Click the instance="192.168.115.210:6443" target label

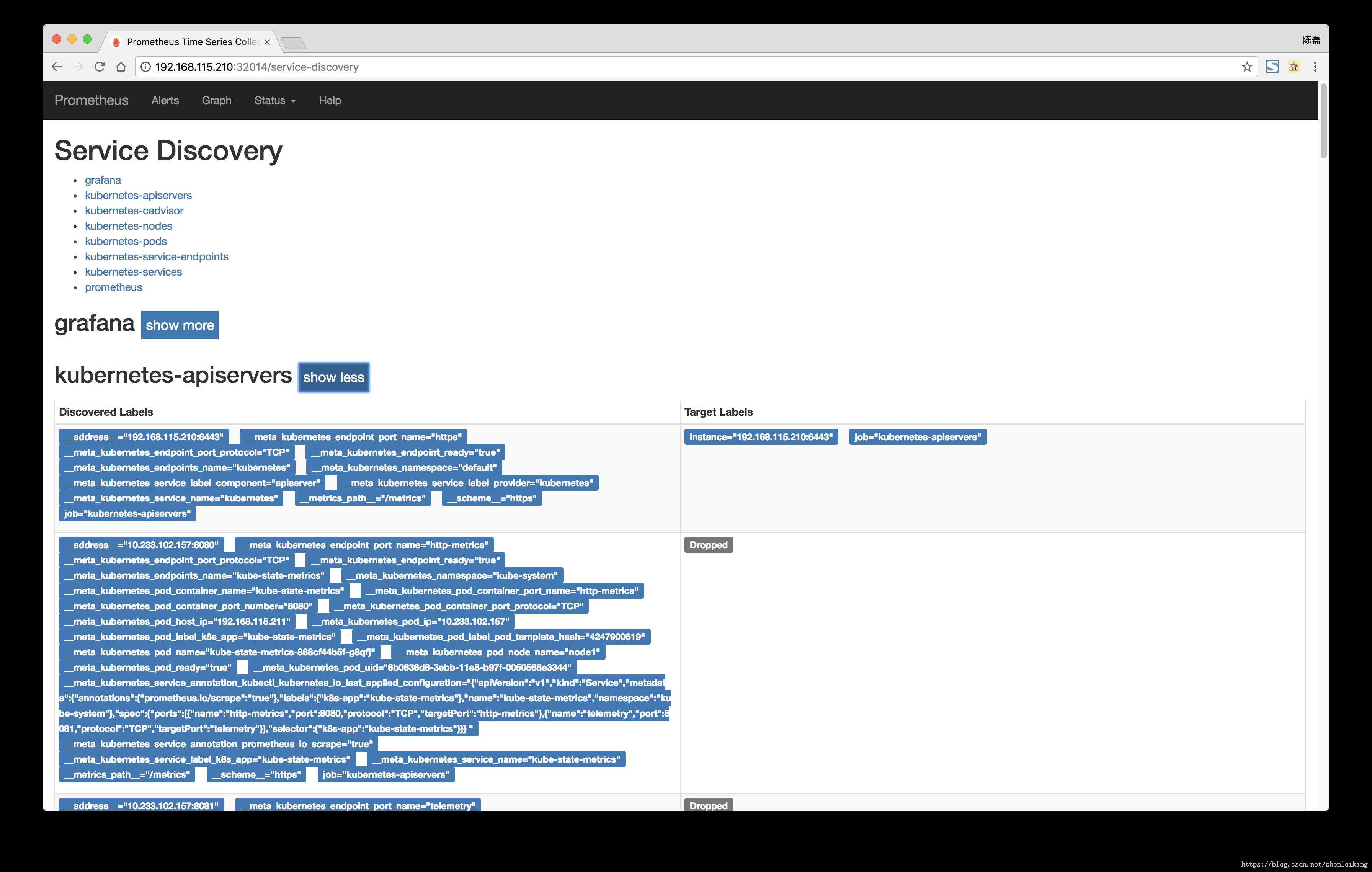click(x=761, y=437)
